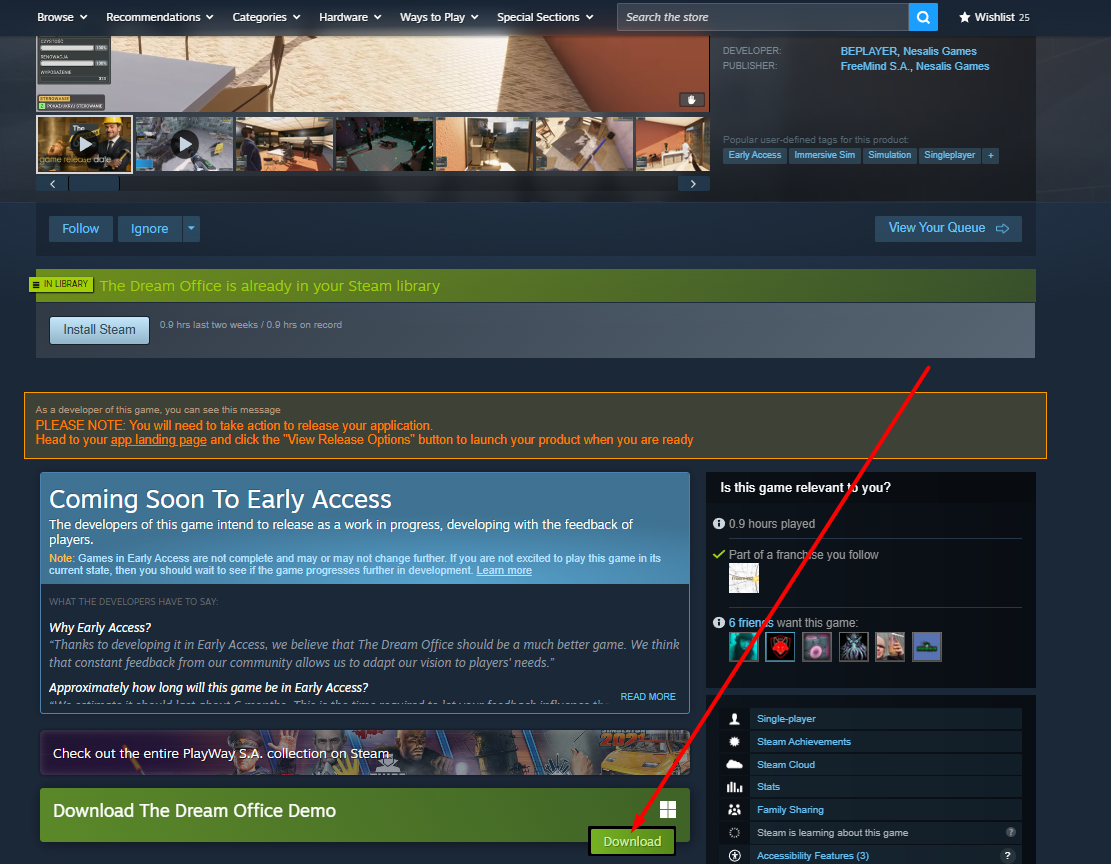
Task: Click the Steam Achievements icon
Action: coord(734,741)
